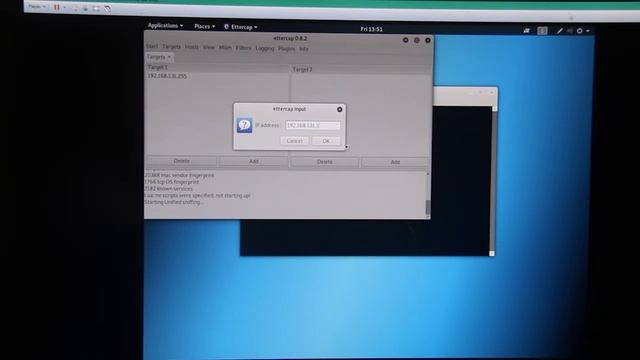Confirm the IP address with OK

coord(326,141)
